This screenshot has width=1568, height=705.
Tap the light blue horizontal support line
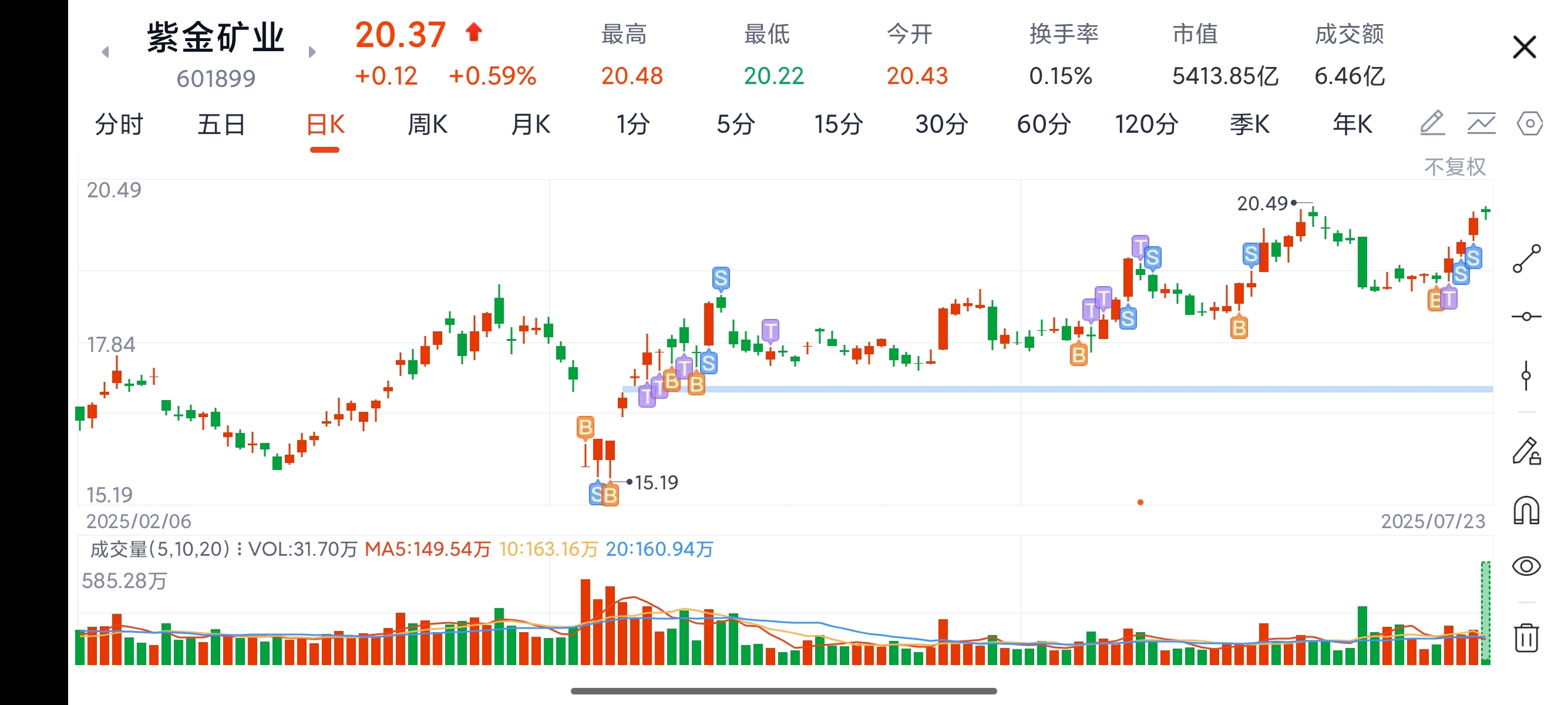point(1057,389)
